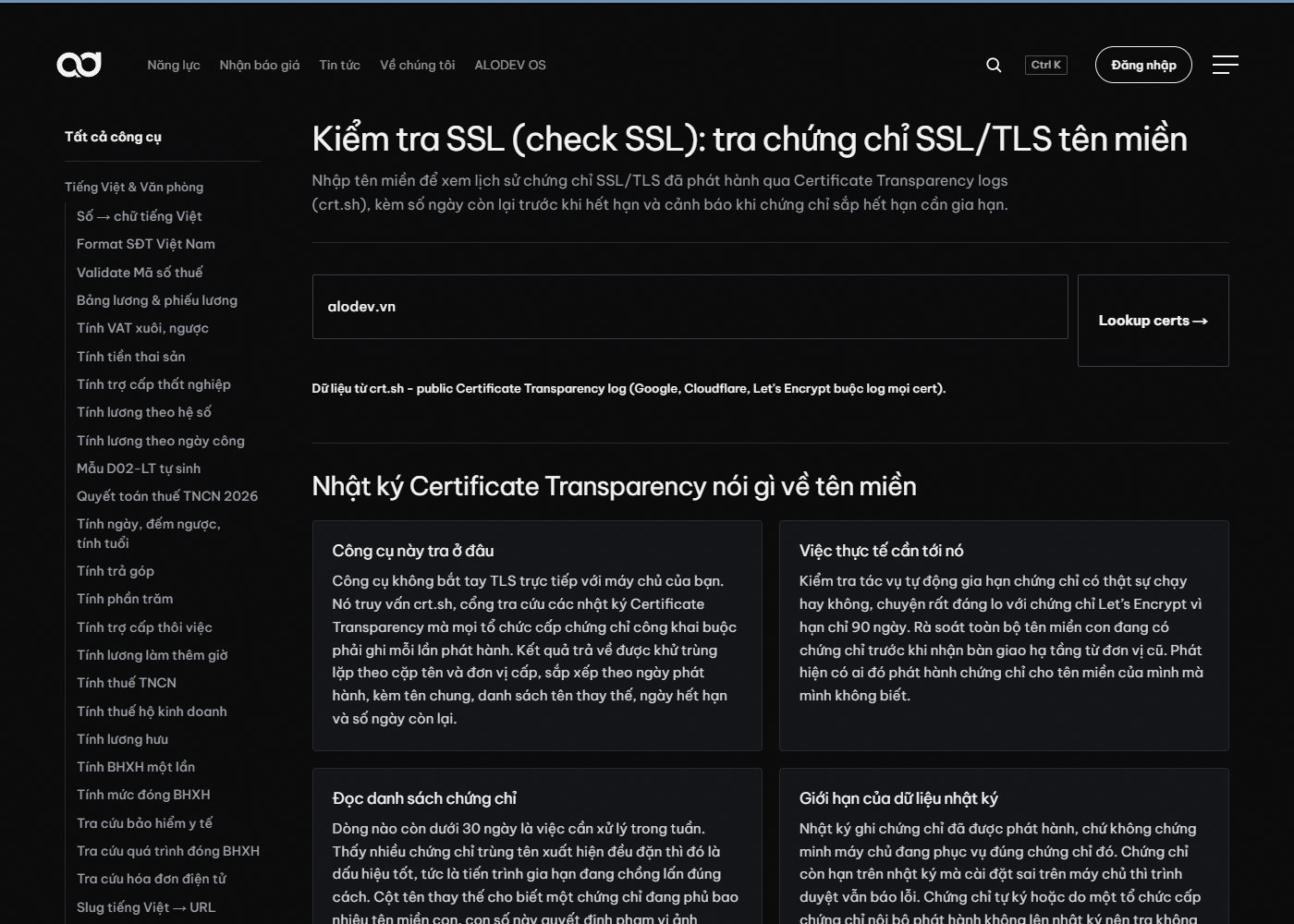Open the Số → chữ tiếng Việt tool
The image size is (1294, 924).
pyautogui.click(x=140, y=216)
